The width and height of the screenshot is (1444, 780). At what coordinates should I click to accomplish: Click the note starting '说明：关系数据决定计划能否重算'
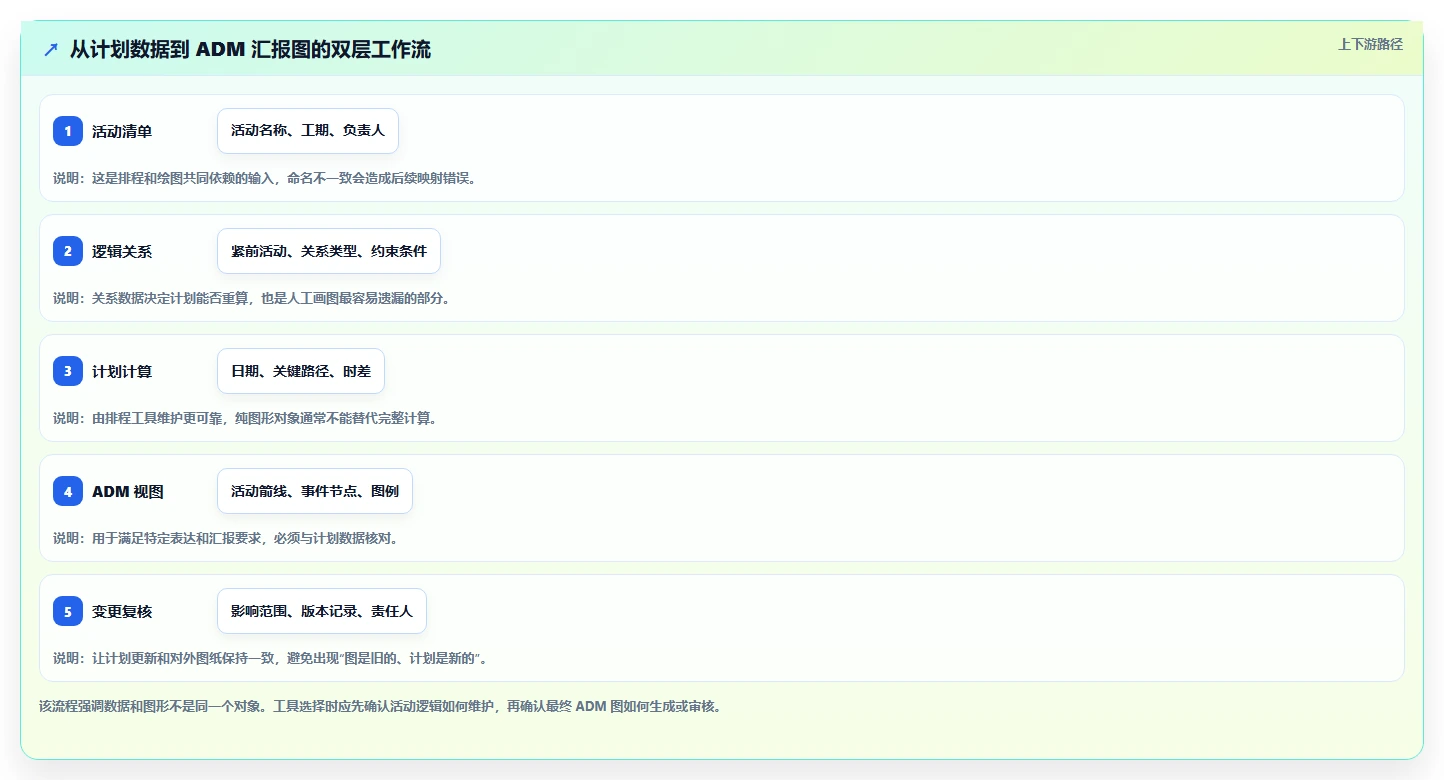(251, 298)
